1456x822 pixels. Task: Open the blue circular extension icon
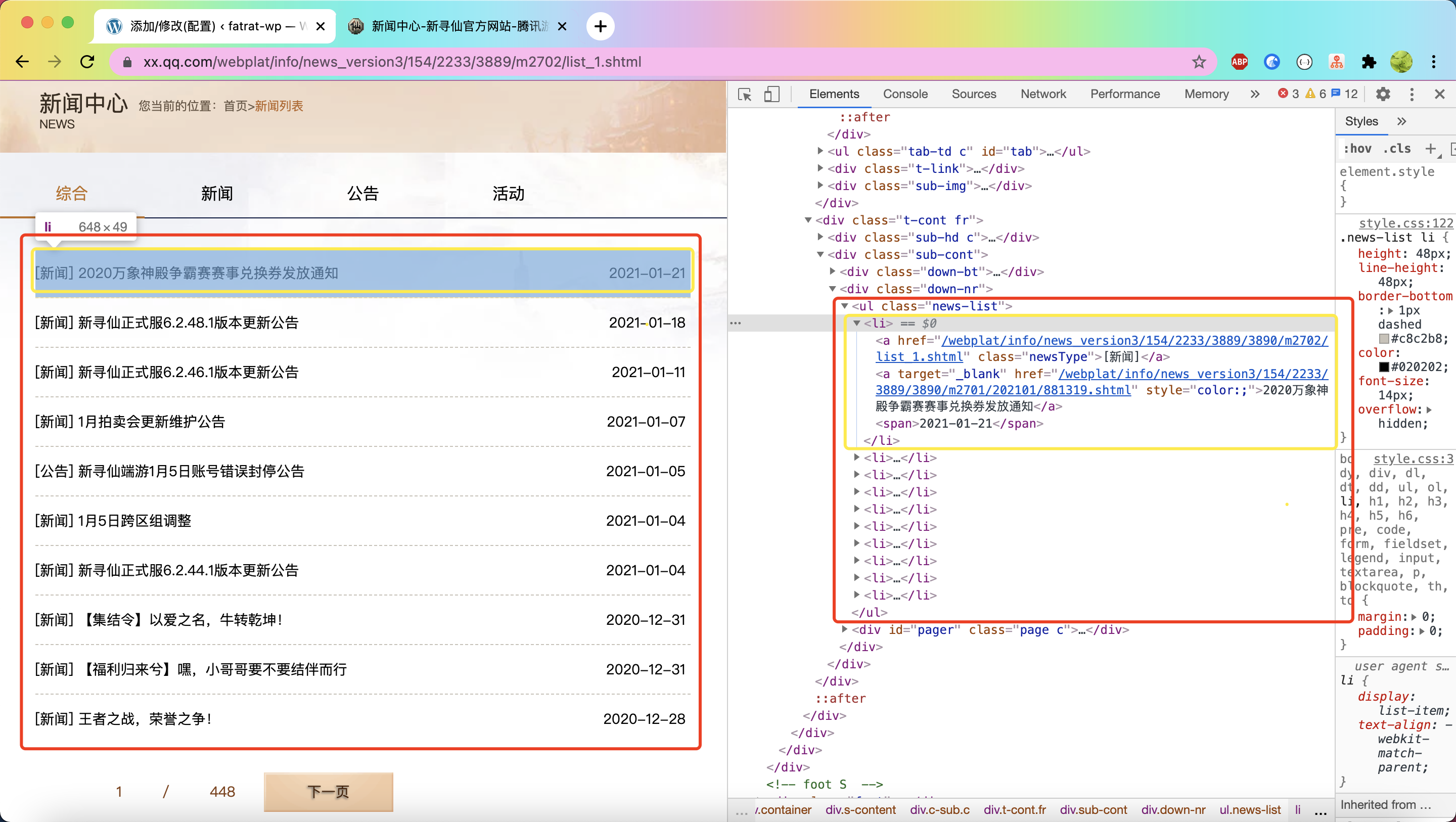pyautogui.click(x=1272, y=62)
